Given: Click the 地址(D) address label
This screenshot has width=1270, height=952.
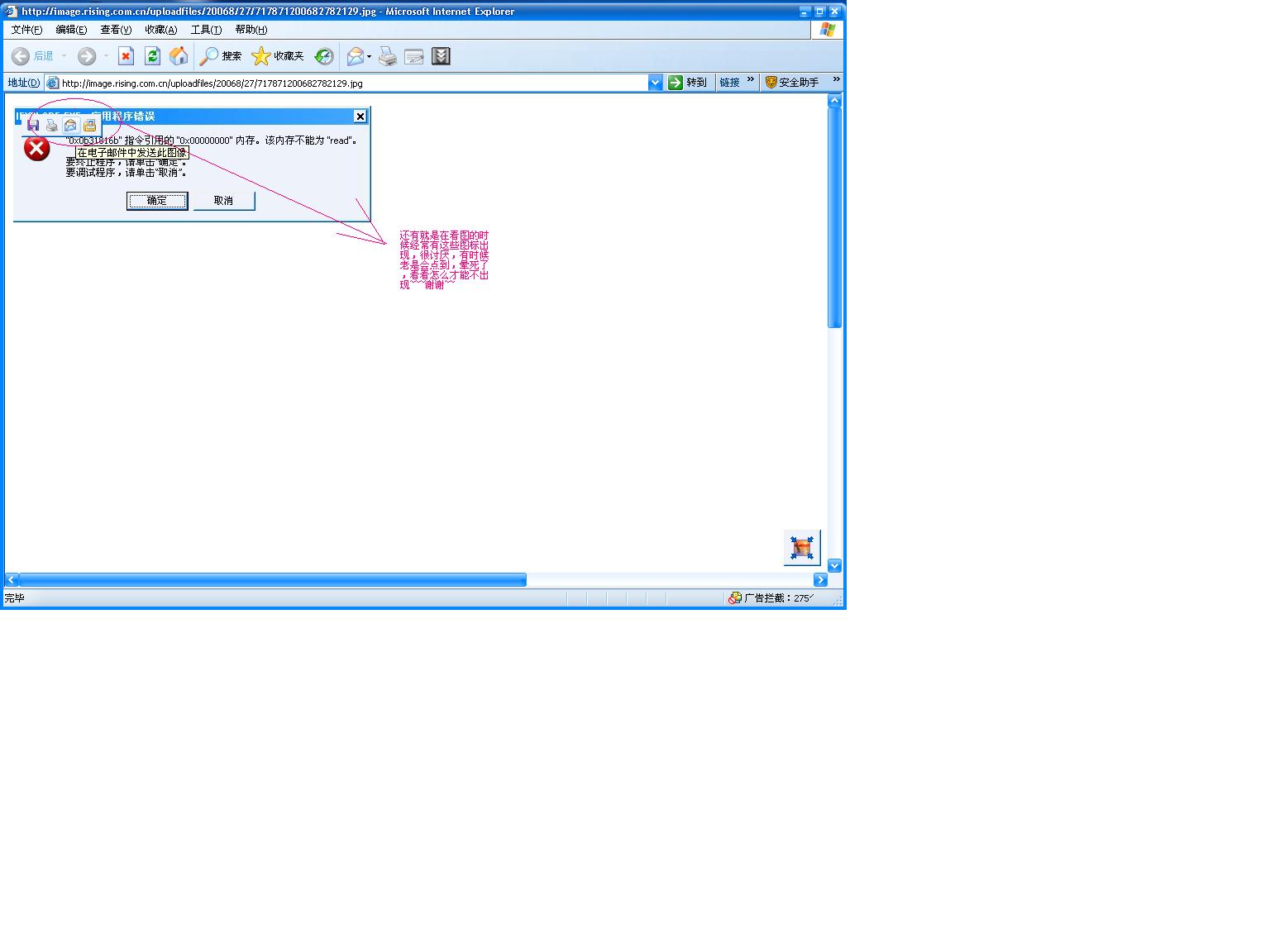Looking at the screenshot, I should coord(24,83).
